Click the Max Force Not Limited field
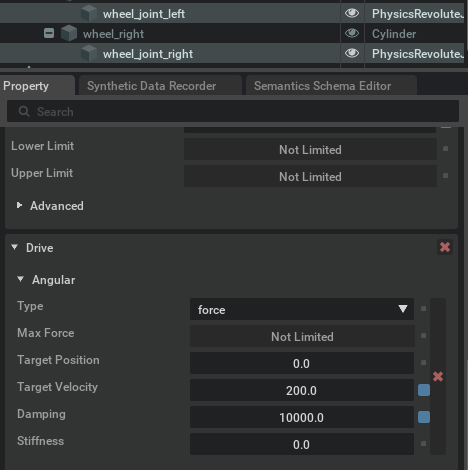The image size is (468, 470). tap(302, 336)
